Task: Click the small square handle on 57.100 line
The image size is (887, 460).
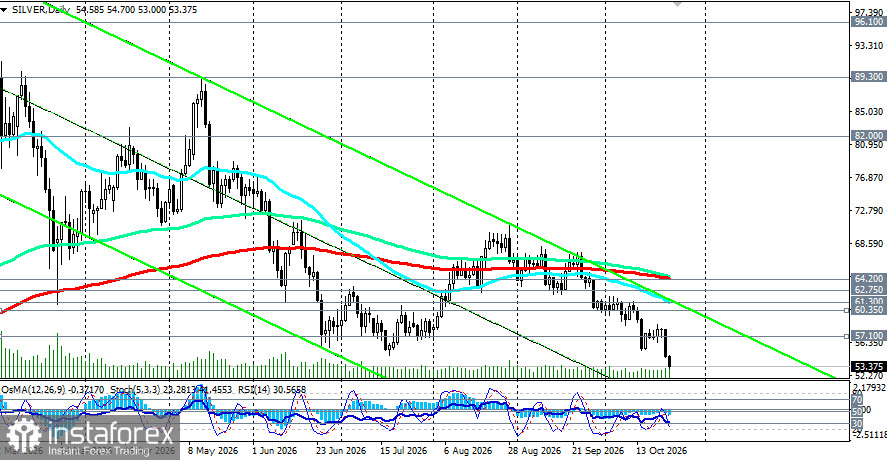Action: (x=846, y=336)
